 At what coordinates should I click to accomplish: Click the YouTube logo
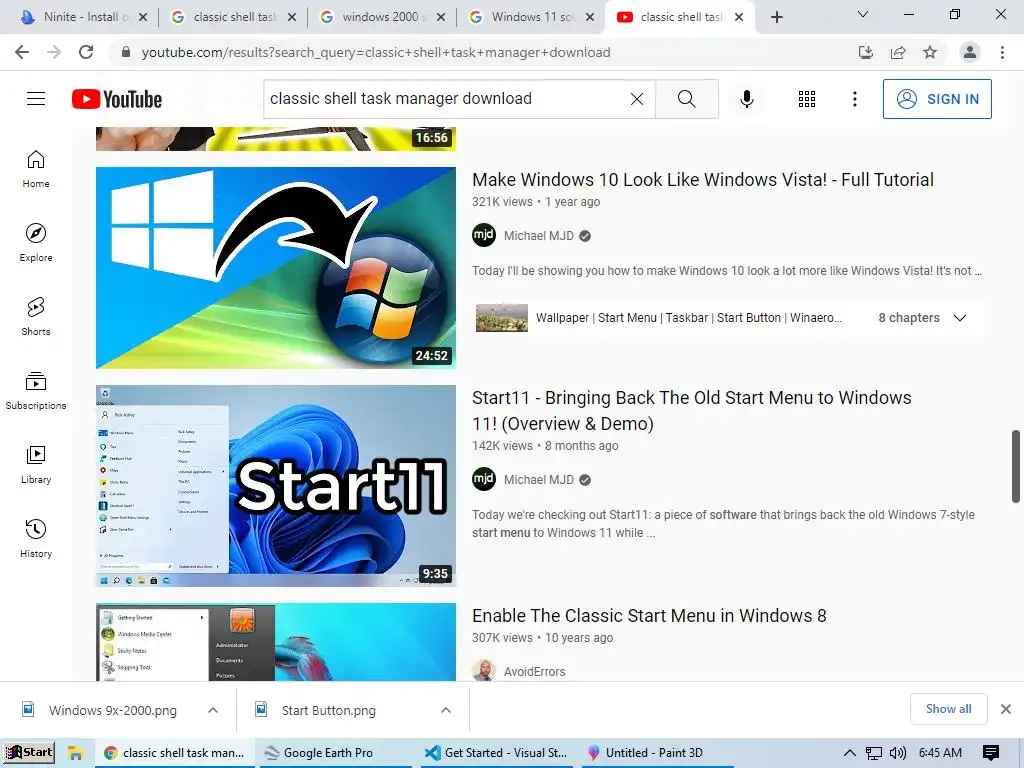(117, 99)
